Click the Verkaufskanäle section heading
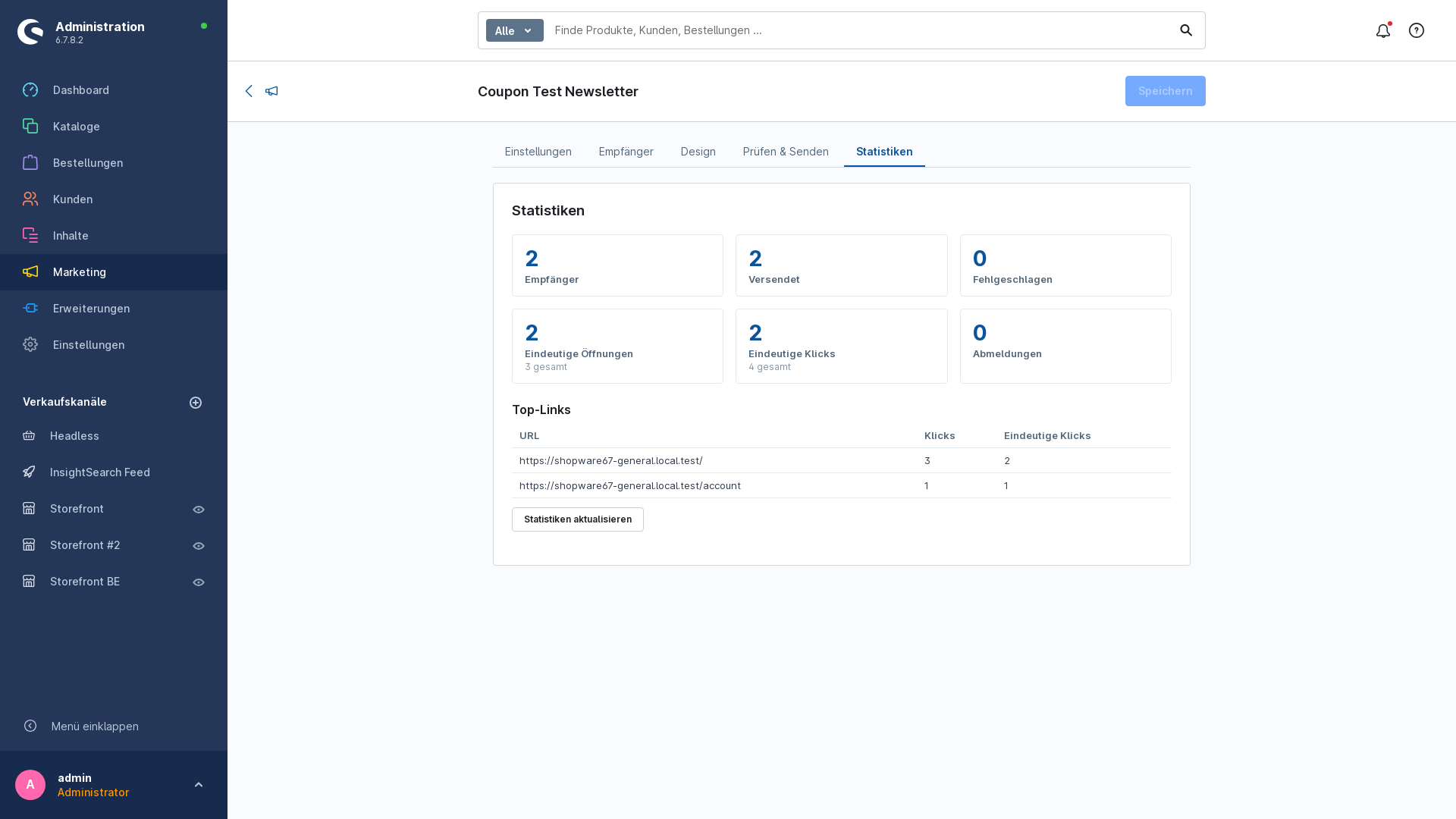Screen dimensions: 1456x819 [64, 402]
